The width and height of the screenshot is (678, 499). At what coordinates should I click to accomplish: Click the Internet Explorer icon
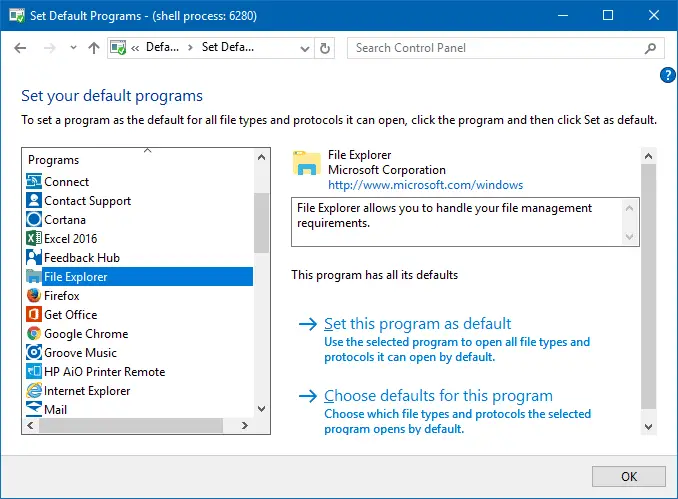(x=34, y=391)
